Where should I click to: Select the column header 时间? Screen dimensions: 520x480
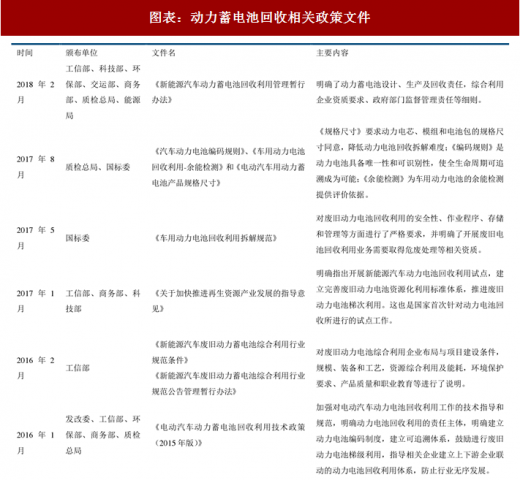click(x=25, y=53)
